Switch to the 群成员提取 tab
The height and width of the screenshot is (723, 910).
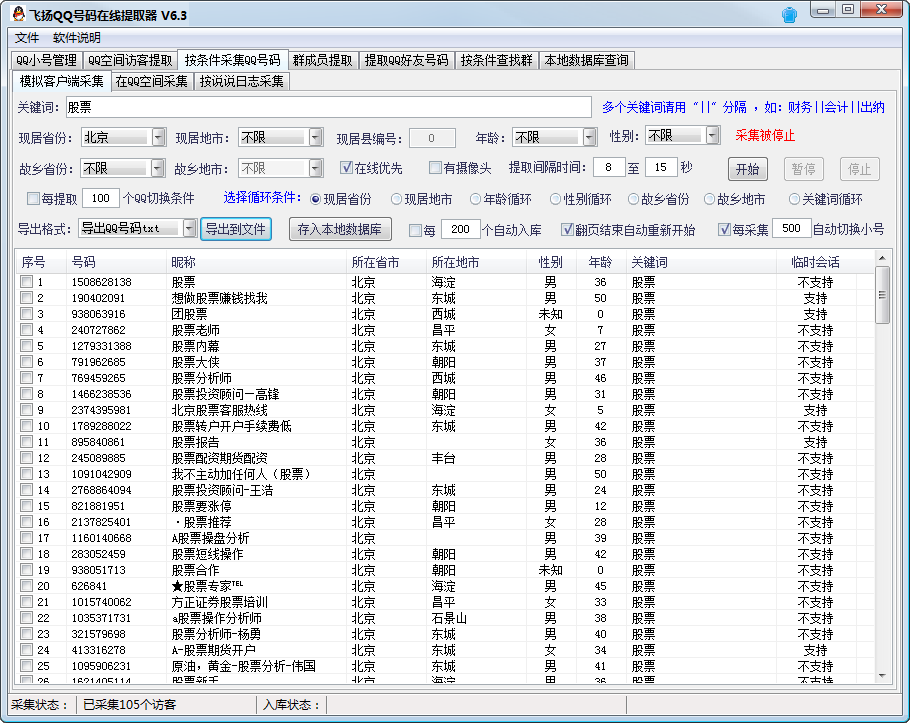click(323, 60)
